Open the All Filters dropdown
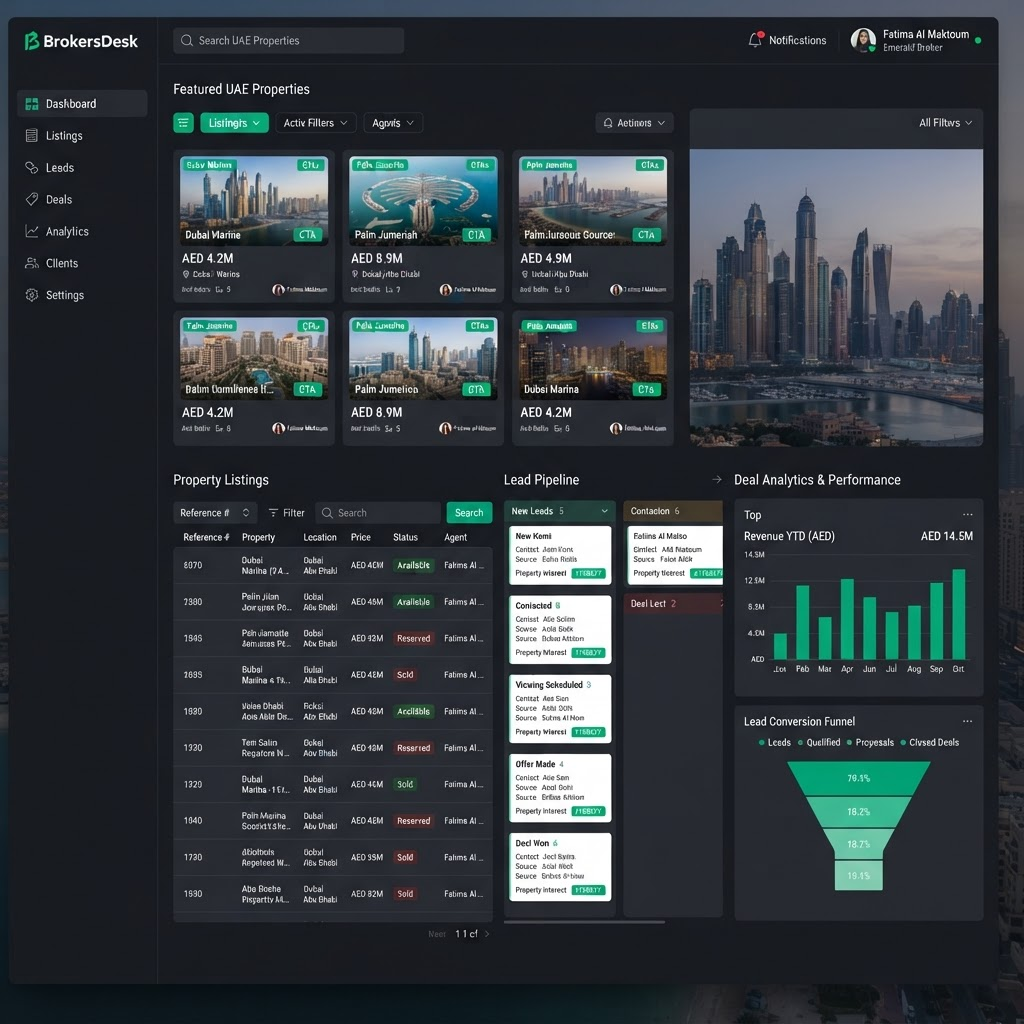1024x1024 pixels. [x=945, y=123]
